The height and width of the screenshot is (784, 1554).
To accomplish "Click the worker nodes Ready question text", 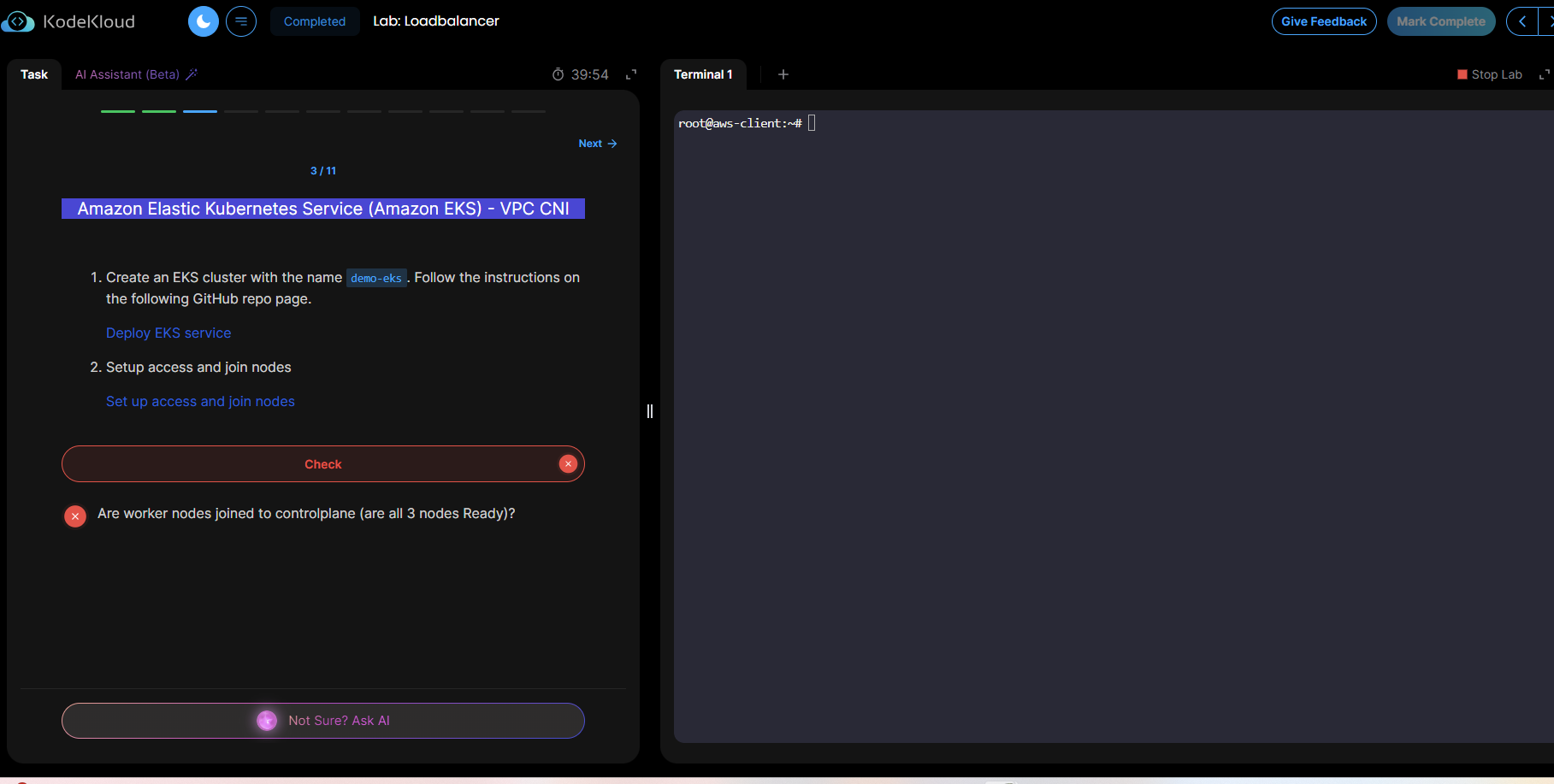I will (306, 514).
